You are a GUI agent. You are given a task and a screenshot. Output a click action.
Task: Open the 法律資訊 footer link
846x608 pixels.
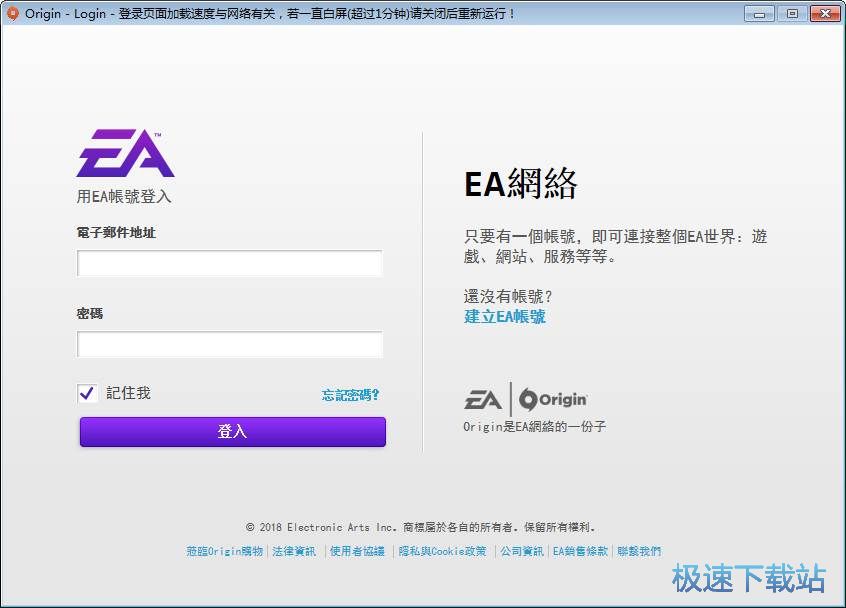294,551
